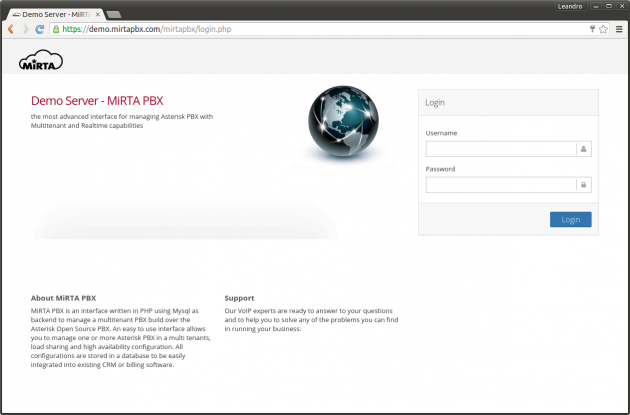Focus the Username input field

(x=501, y=149)
